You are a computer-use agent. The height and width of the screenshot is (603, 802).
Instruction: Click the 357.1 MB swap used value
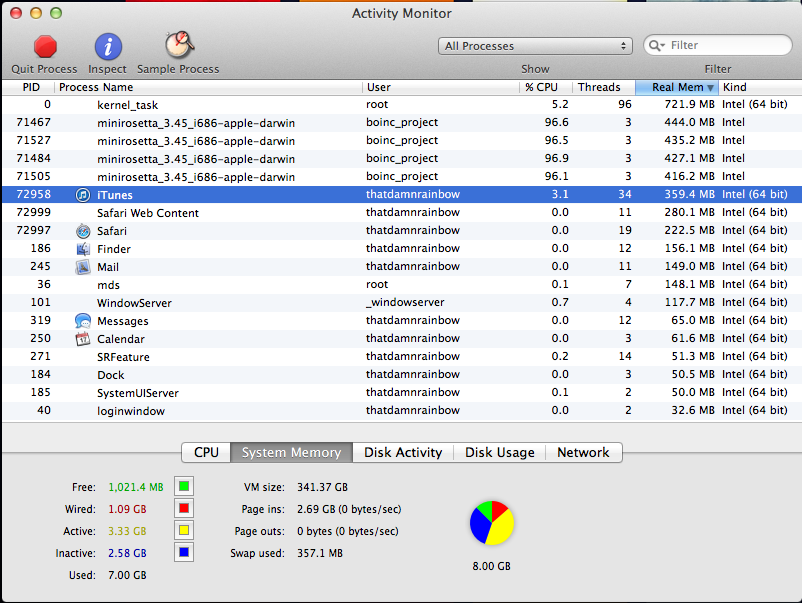pyautogui.click(x=320, y=553)
